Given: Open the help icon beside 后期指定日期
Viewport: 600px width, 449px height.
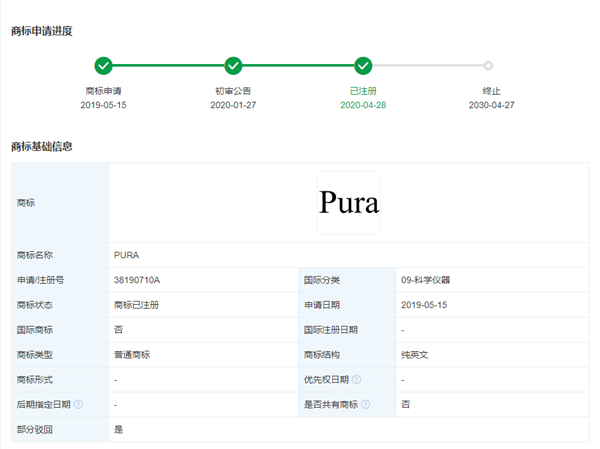Looking at the screenshot, I should pos(78,405).
